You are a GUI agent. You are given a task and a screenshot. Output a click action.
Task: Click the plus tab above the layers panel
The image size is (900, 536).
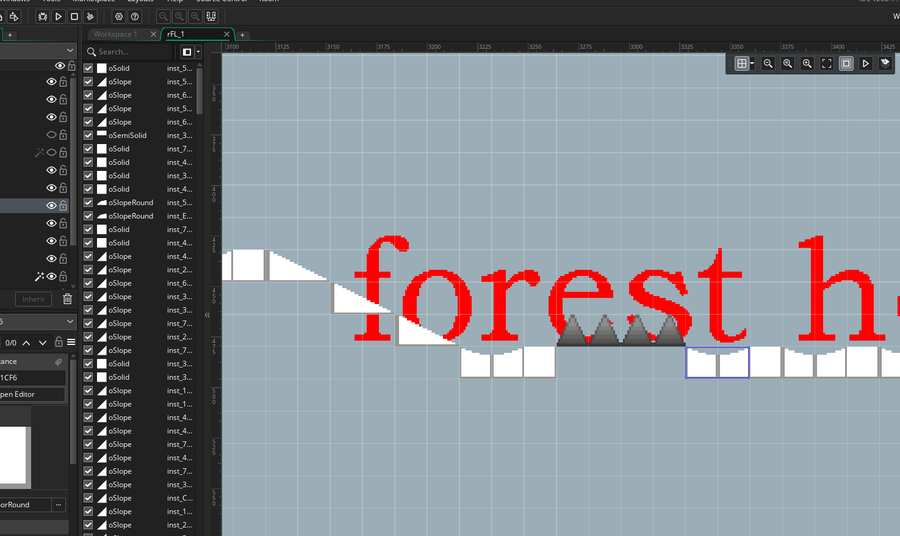[10, 35]
